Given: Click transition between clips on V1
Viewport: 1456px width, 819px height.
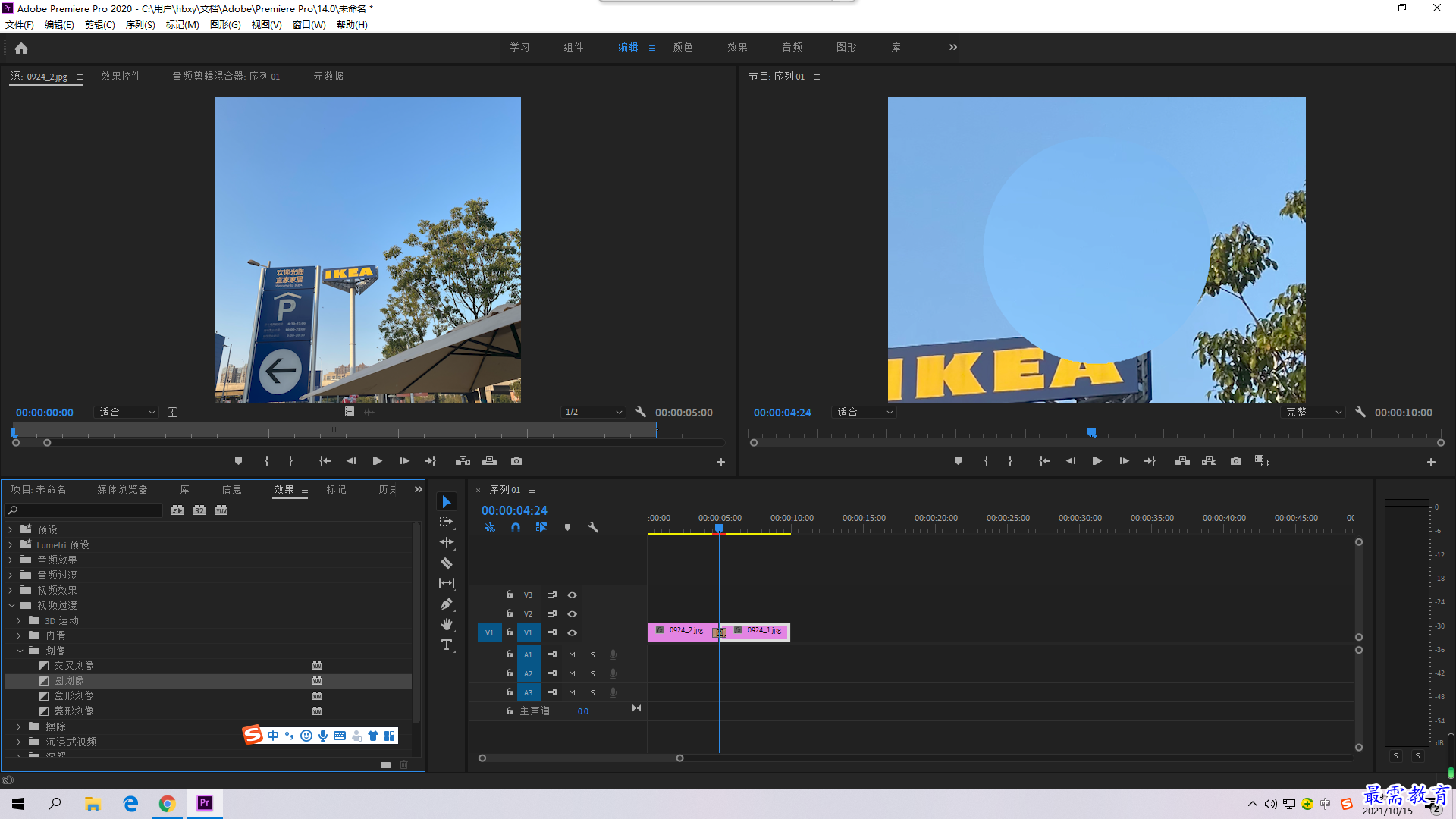Looking at the screenshot, I should click(720, 632).
